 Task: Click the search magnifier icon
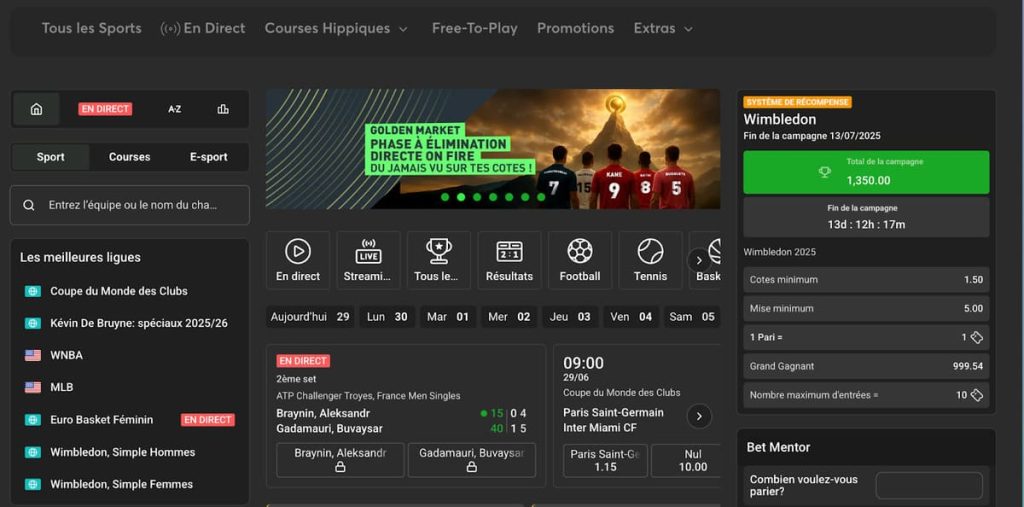click(x=29, y=205)
